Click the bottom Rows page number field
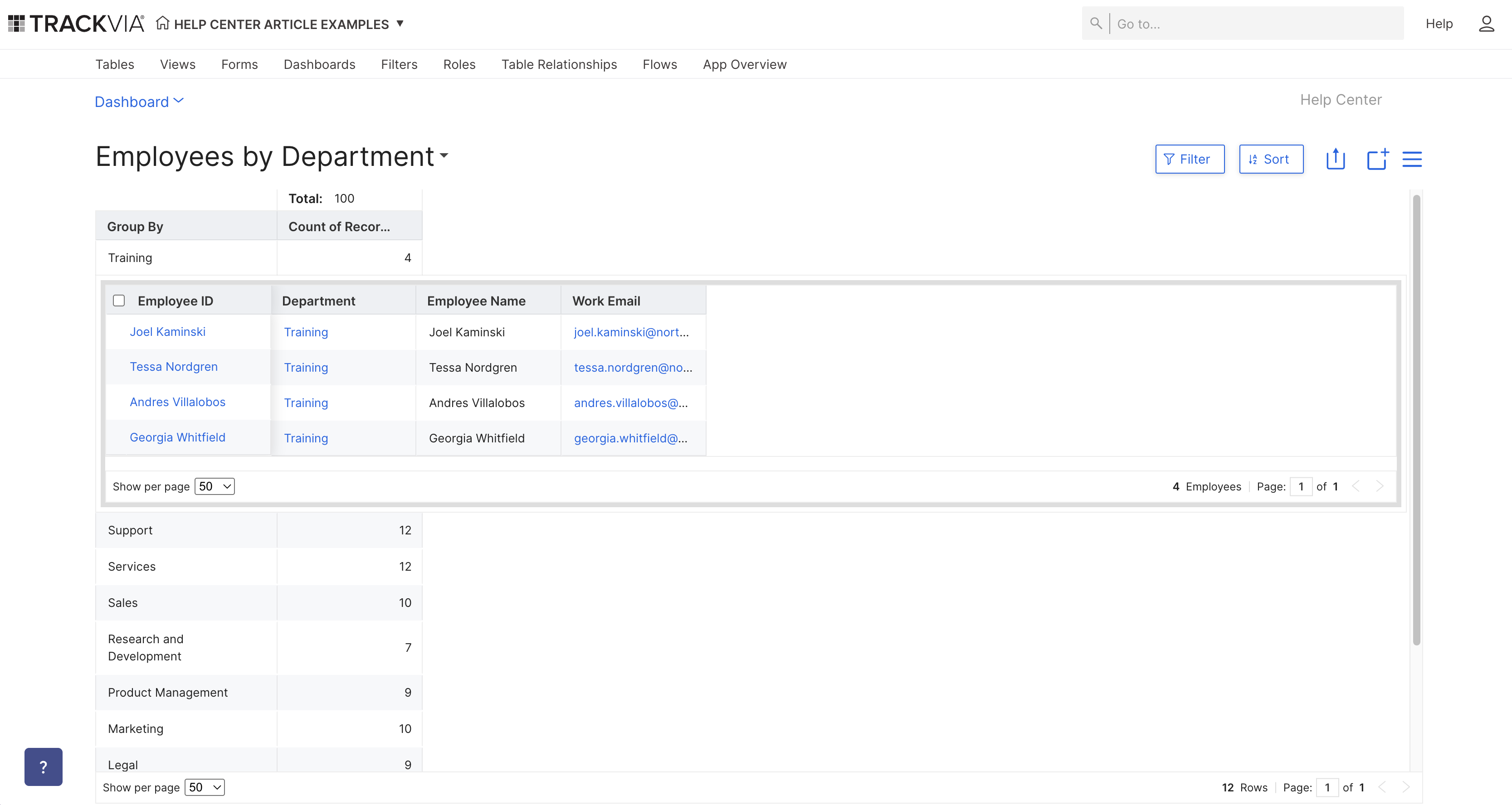 (1327, 787)
